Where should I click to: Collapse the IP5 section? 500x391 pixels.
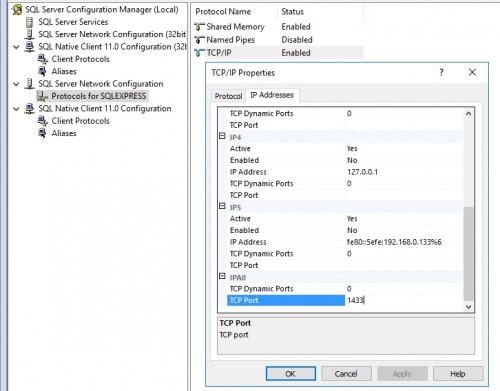222,206
